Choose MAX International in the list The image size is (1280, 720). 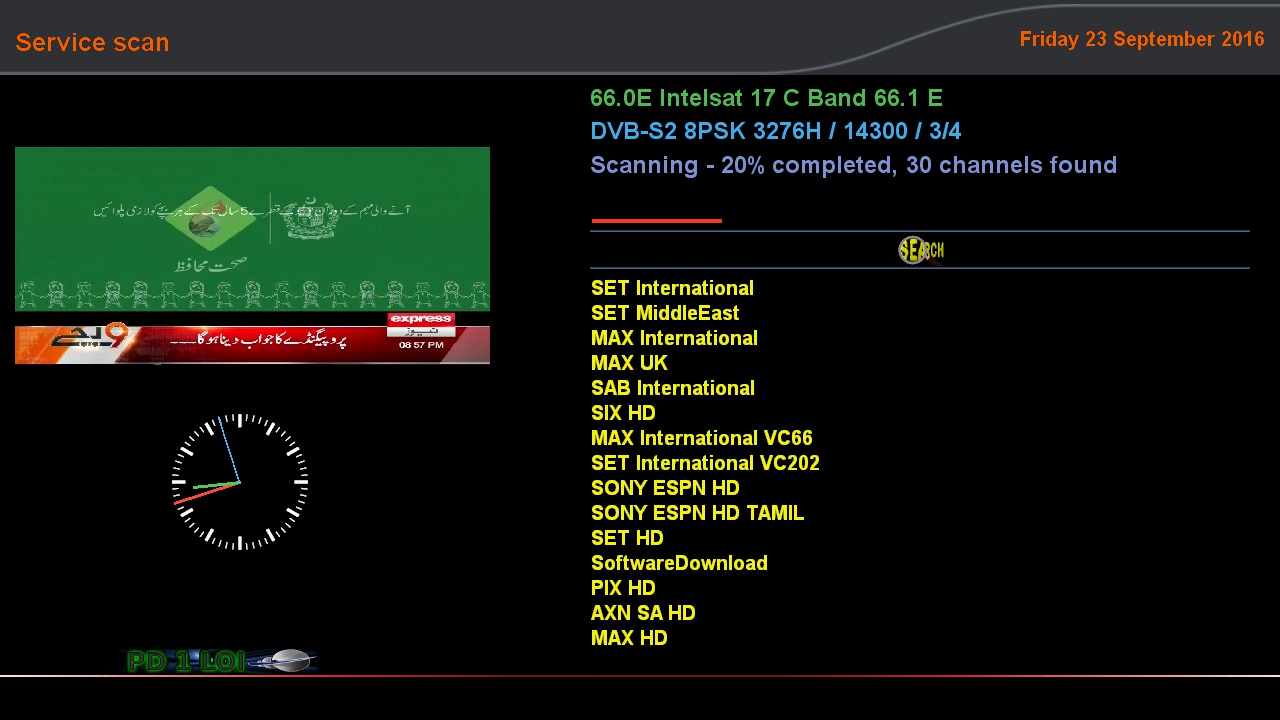(x=674, y=338)
